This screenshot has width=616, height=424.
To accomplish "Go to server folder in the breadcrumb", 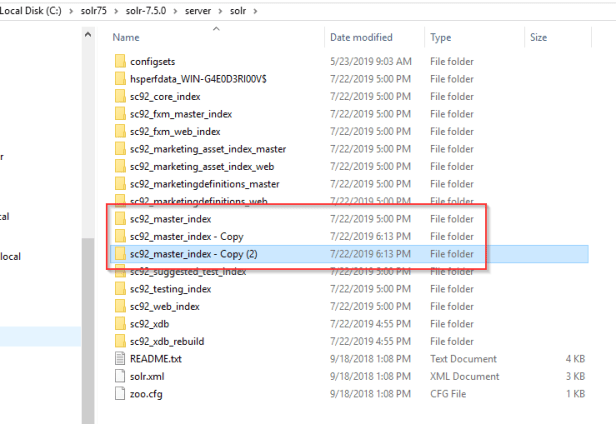I will point(195,10).
